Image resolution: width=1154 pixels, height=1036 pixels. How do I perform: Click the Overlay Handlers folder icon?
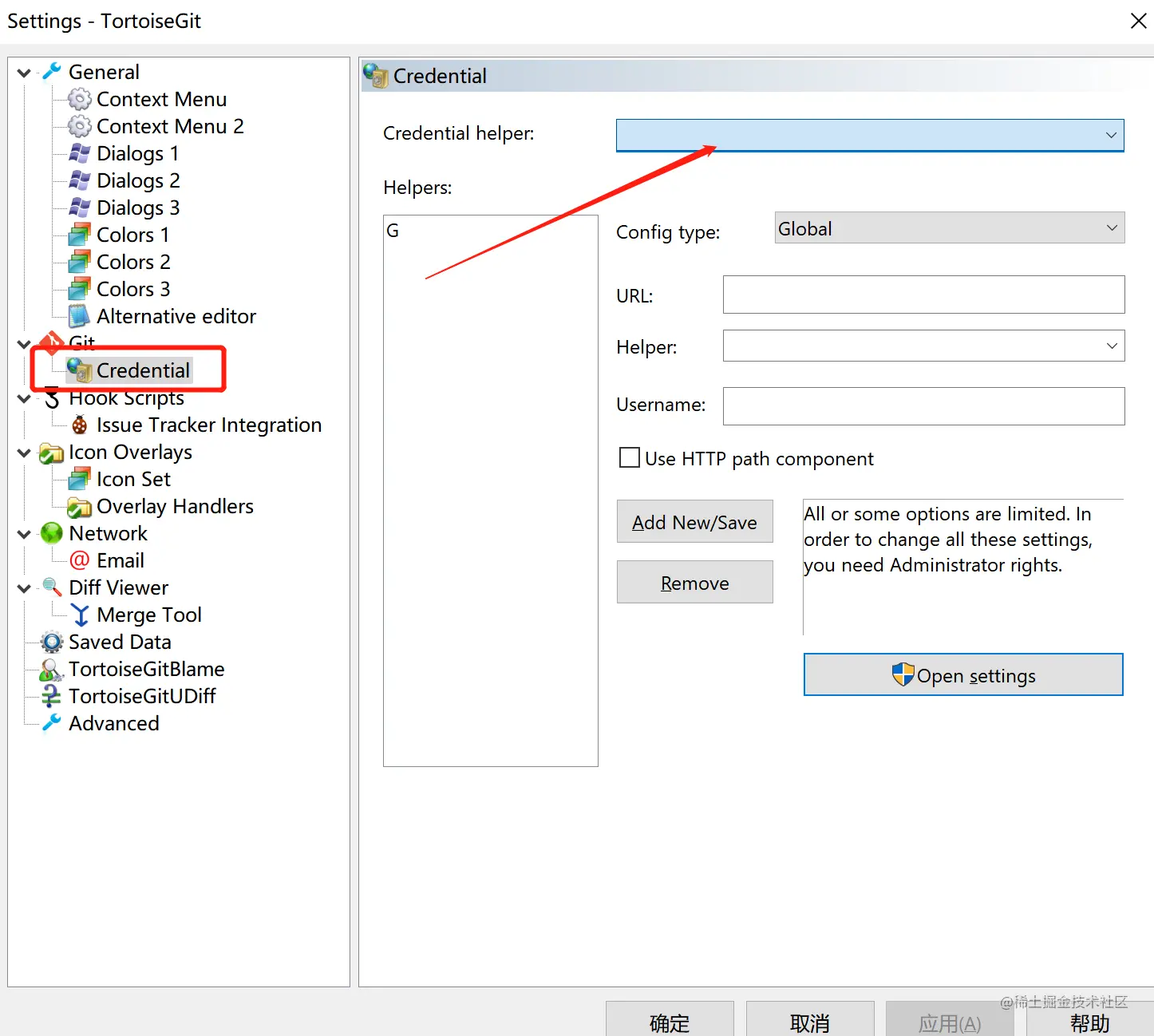coord(79,507)
